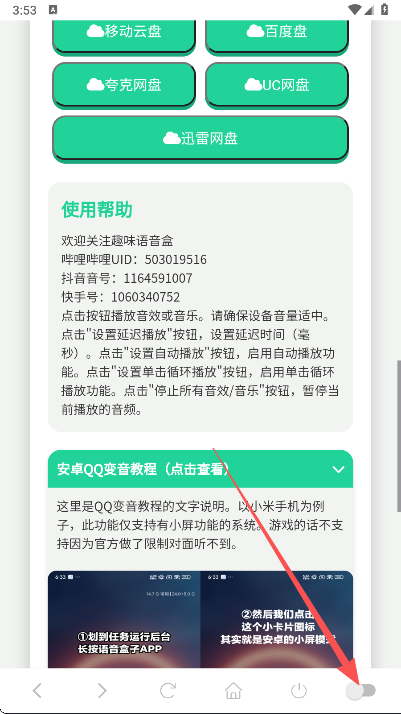This screenshot has width=401, height=714.
Task: Open the 夸克网盘 download button
Action: click(x=124, y=85)
